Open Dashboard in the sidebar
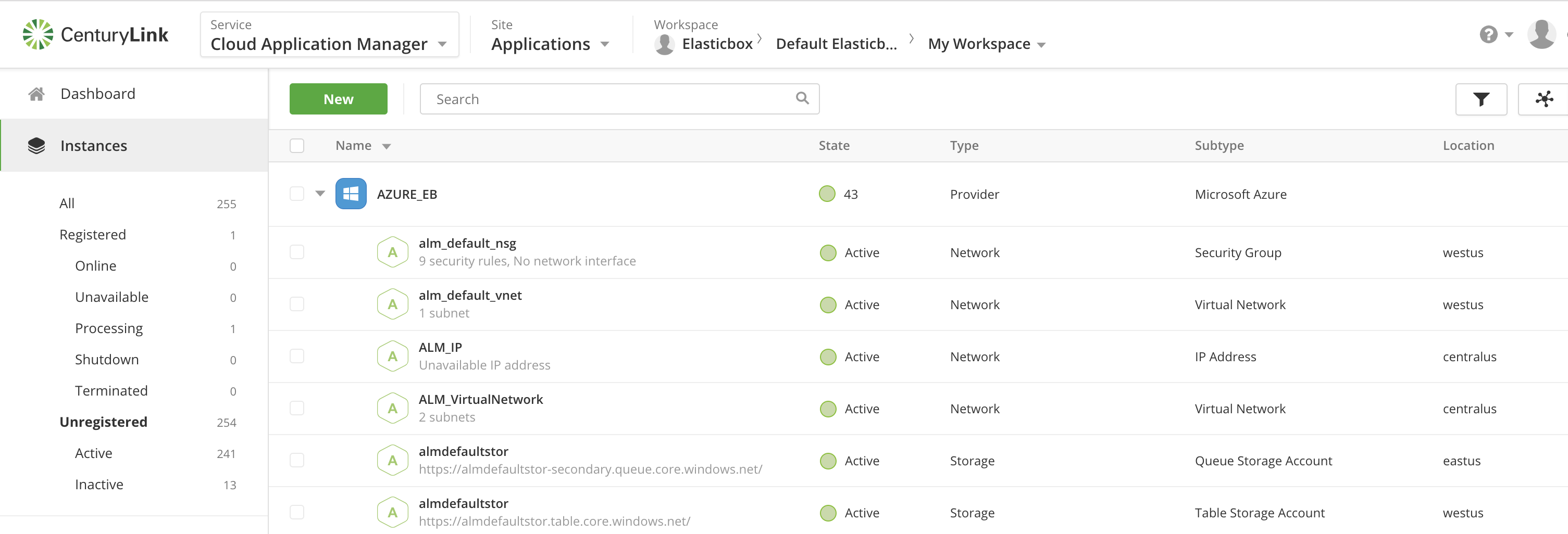Image resolution: width=1568 pixels, height=534 pixels. pyautogui.click(x=134, y=94)
